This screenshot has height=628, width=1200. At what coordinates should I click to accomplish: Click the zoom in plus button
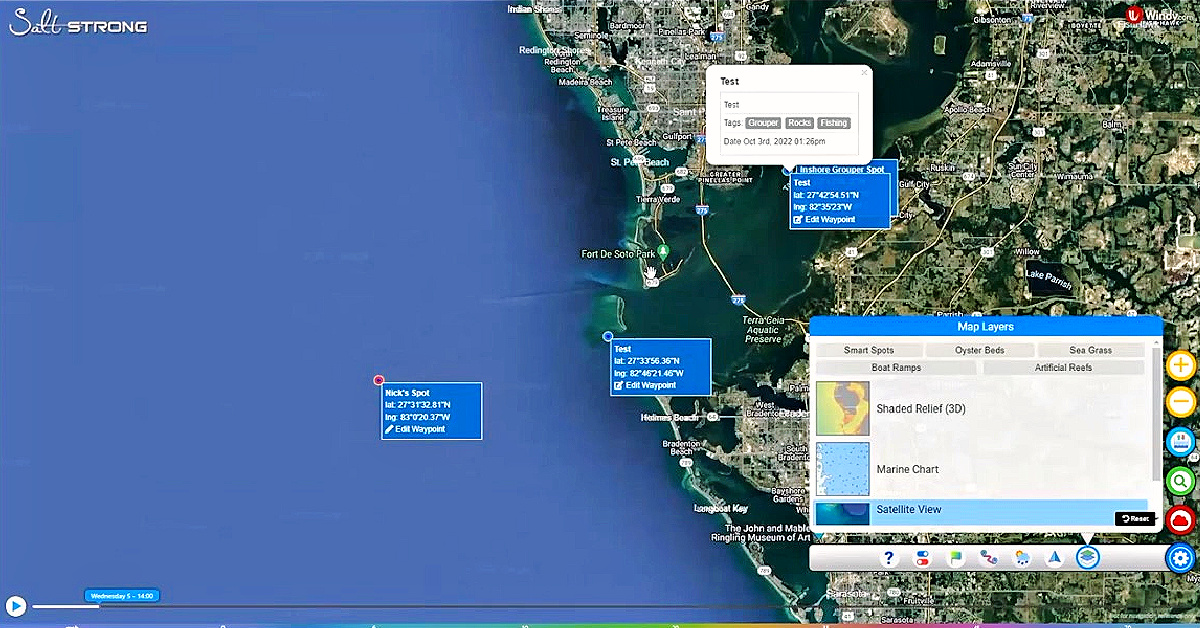tap(1181, 364)
